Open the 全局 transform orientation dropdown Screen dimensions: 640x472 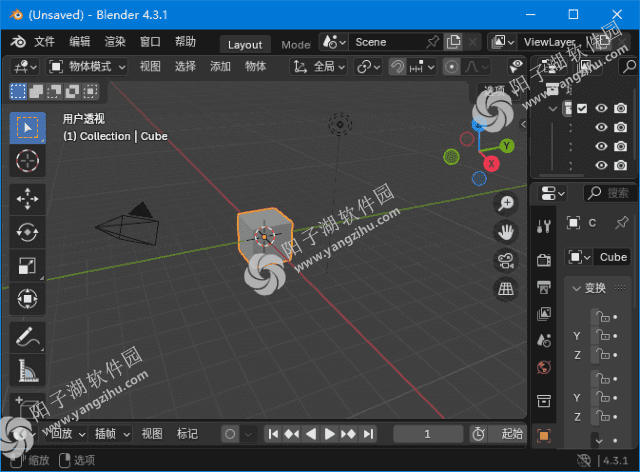(318, 67)
